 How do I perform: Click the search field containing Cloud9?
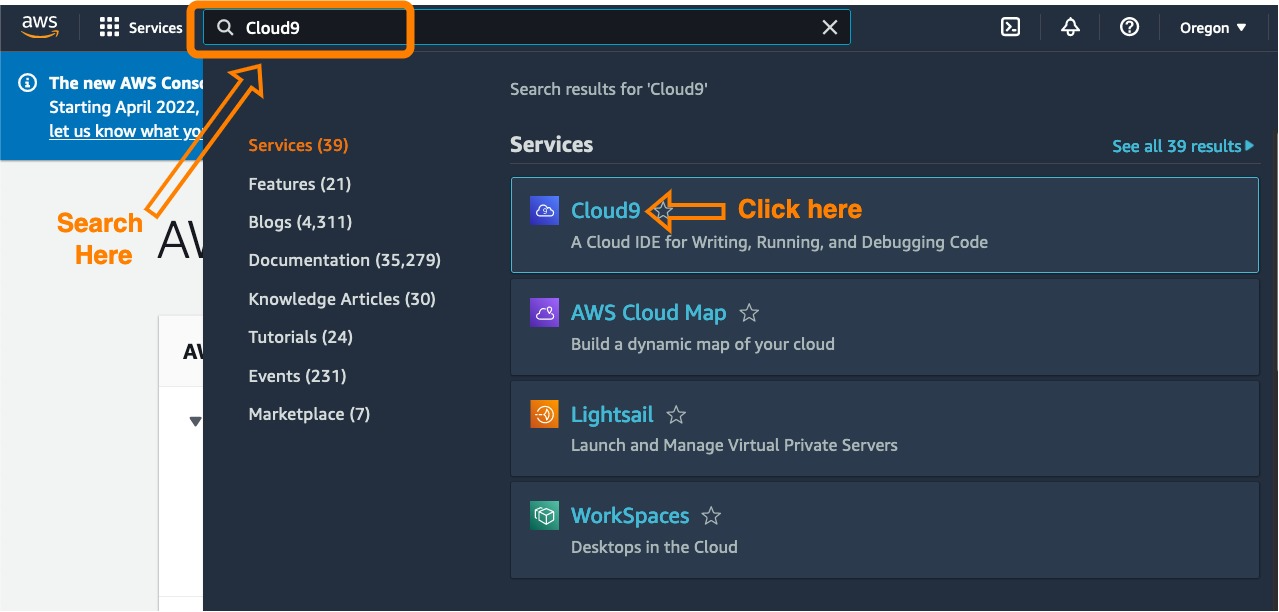point(527,28)
